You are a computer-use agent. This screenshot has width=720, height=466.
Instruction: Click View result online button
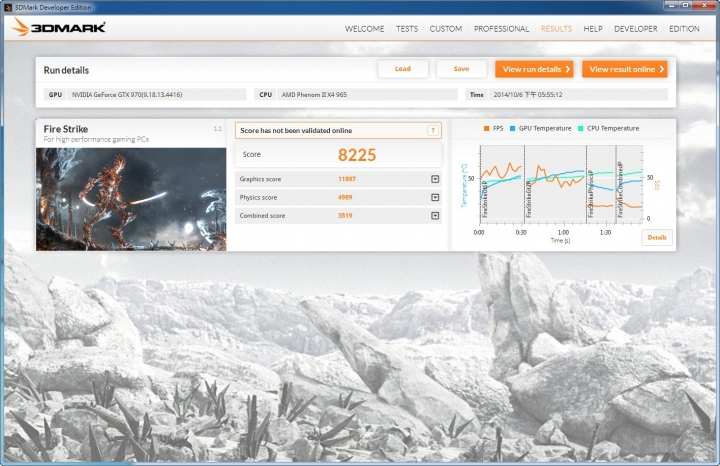point(624,69)
